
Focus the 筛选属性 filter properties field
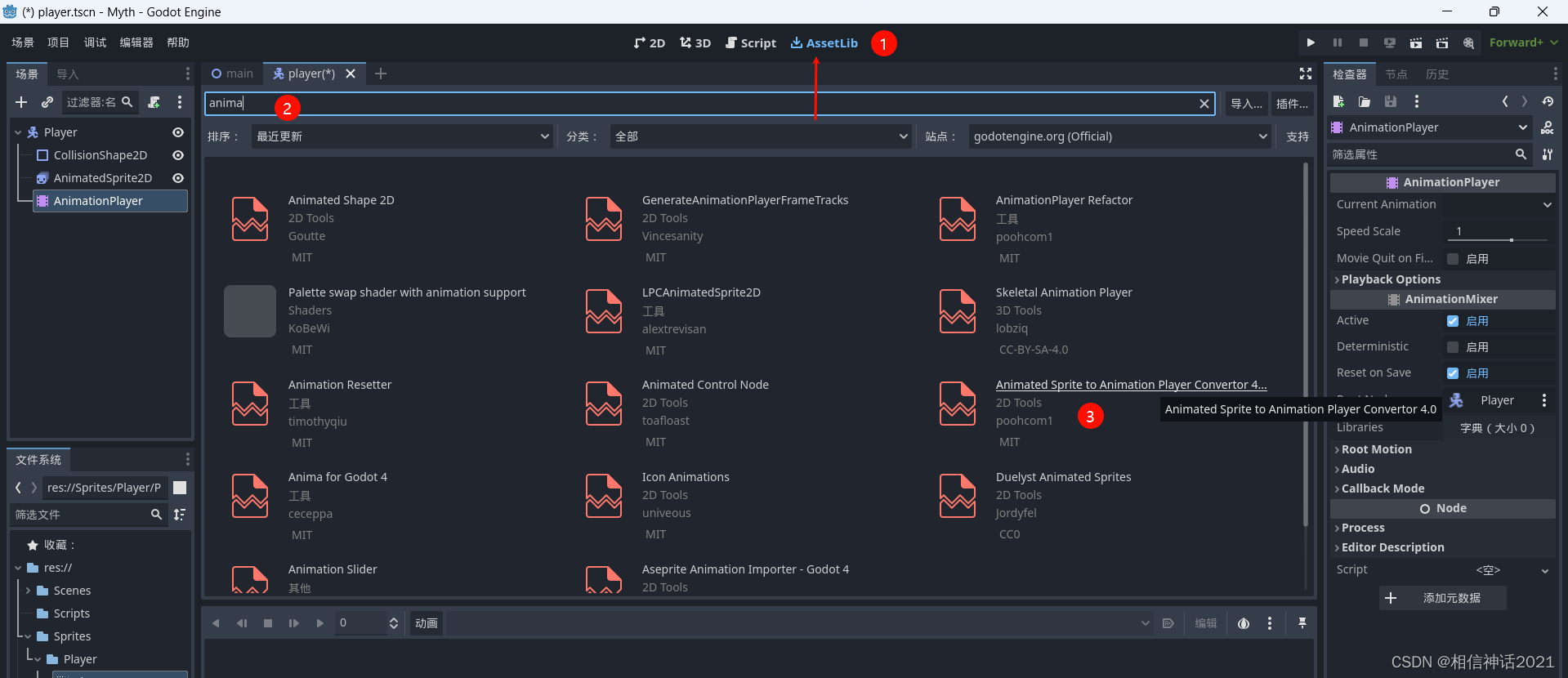tap(1430, 154)
